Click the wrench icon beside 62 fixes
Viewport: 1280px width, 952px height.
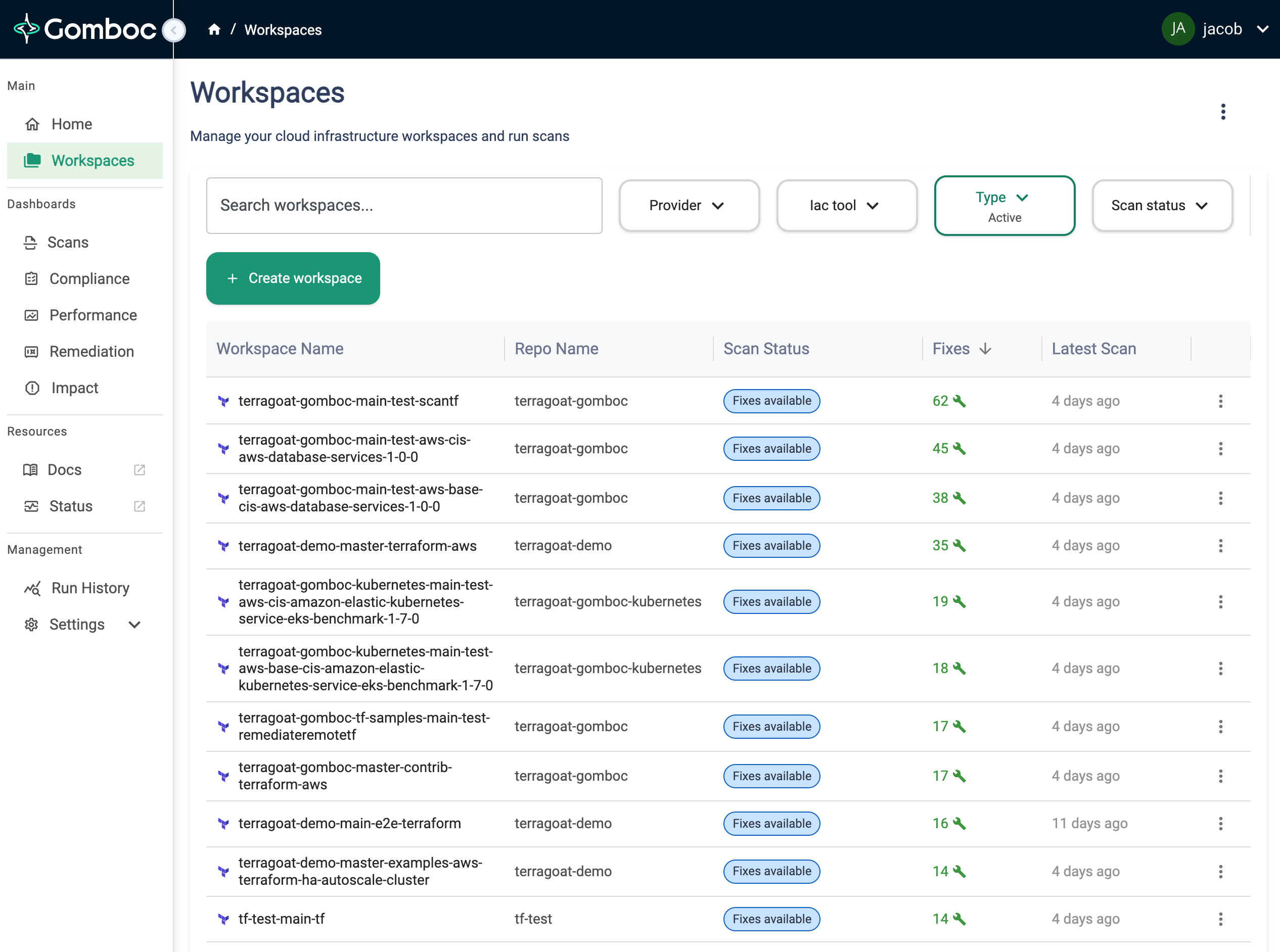click(x=959, y=401)
